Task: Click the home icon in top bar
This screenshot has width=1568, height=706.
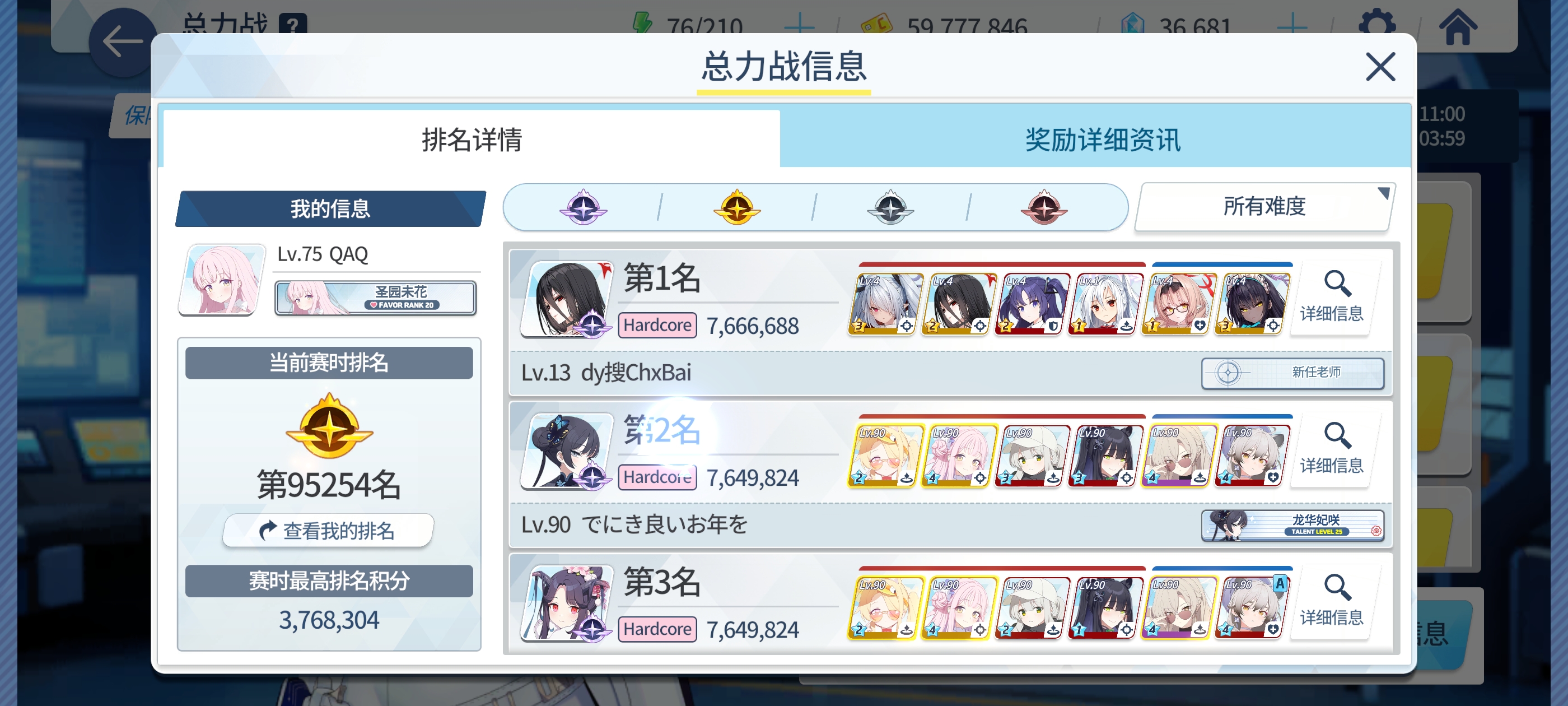Action: (1457, 27)
